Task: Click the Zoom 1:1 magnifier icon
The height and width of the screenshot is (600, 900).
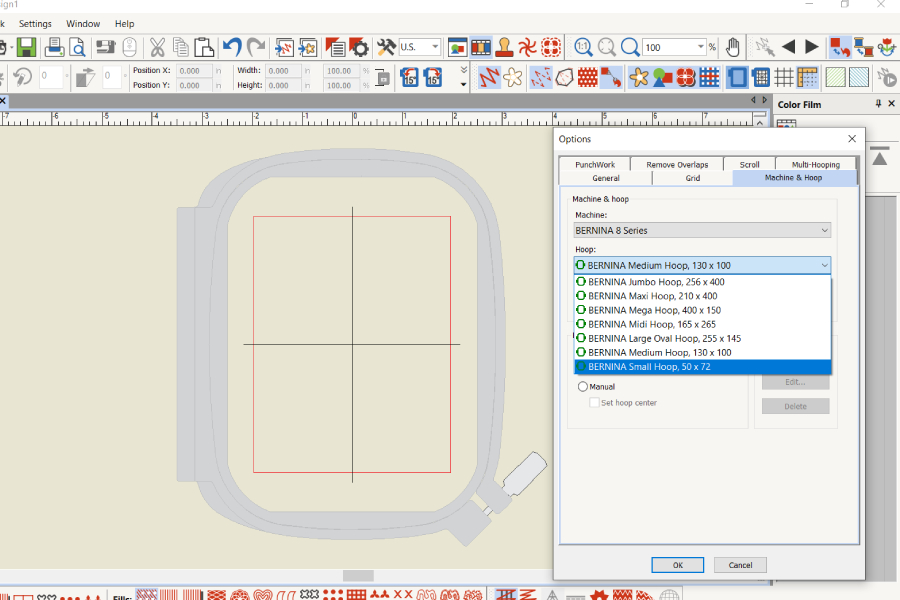Action: pos(583,47)
